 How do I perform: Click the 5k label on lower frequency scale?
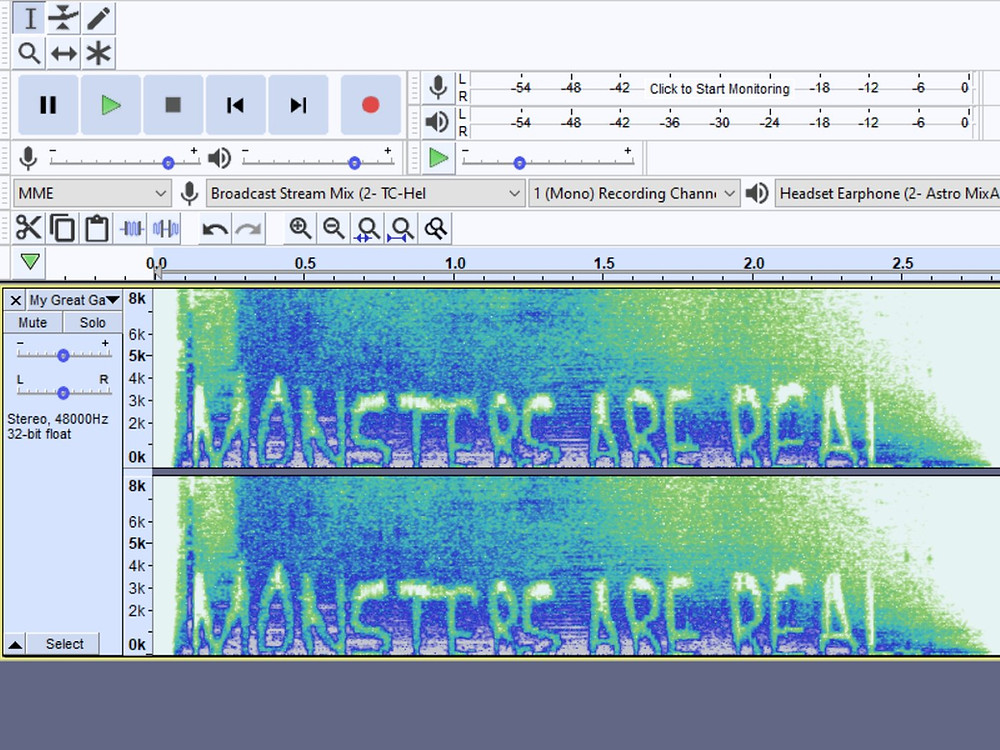click(x=137, y=543)
